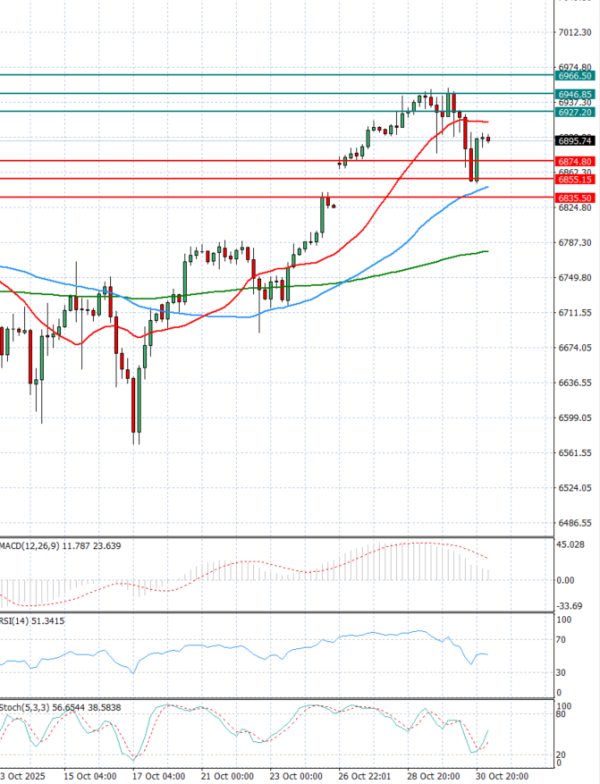Select the current price tag 6895.74
Screen dimensions: 600x784
tap(576, 141)
